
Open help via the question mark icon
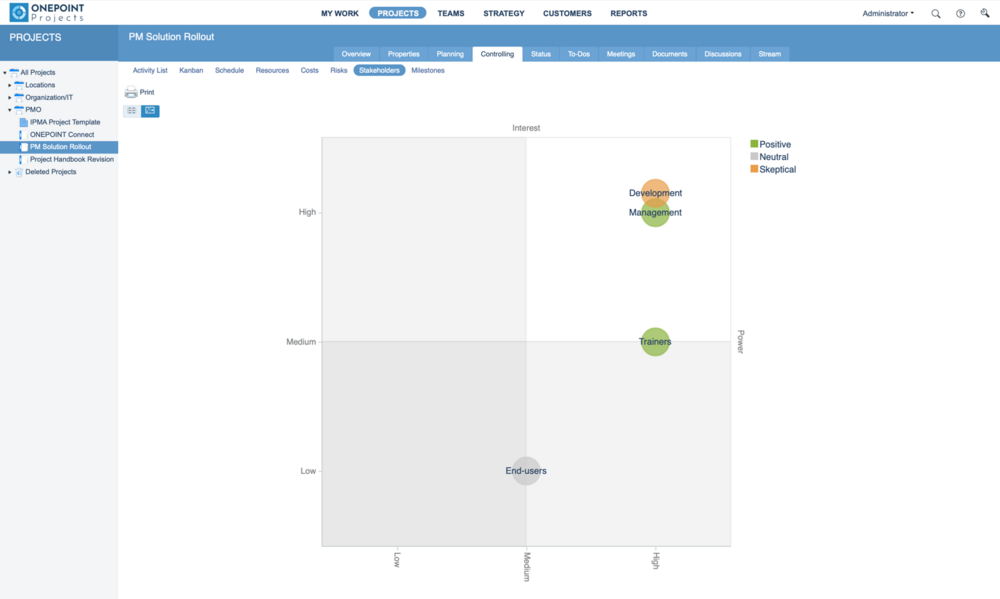pos(960,13)
